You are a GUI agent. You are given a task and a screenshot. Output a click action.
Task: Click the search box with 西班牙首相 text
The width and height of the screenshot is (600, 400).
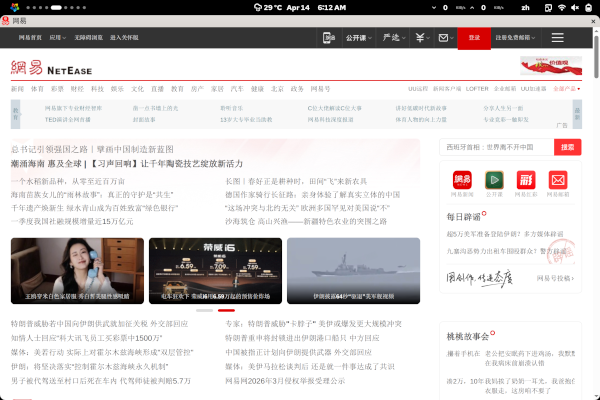(x=497, y=147)
